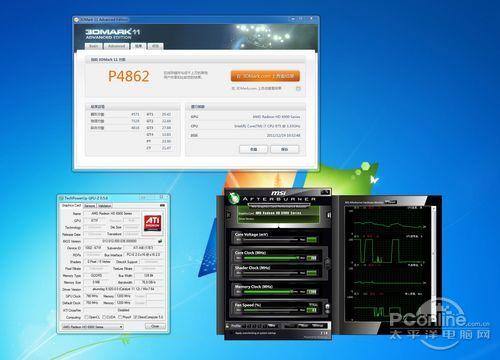Click the 3DMark 11 title bar icon
The width and height of the screenshot is (500, 360).
pos(76,20)
